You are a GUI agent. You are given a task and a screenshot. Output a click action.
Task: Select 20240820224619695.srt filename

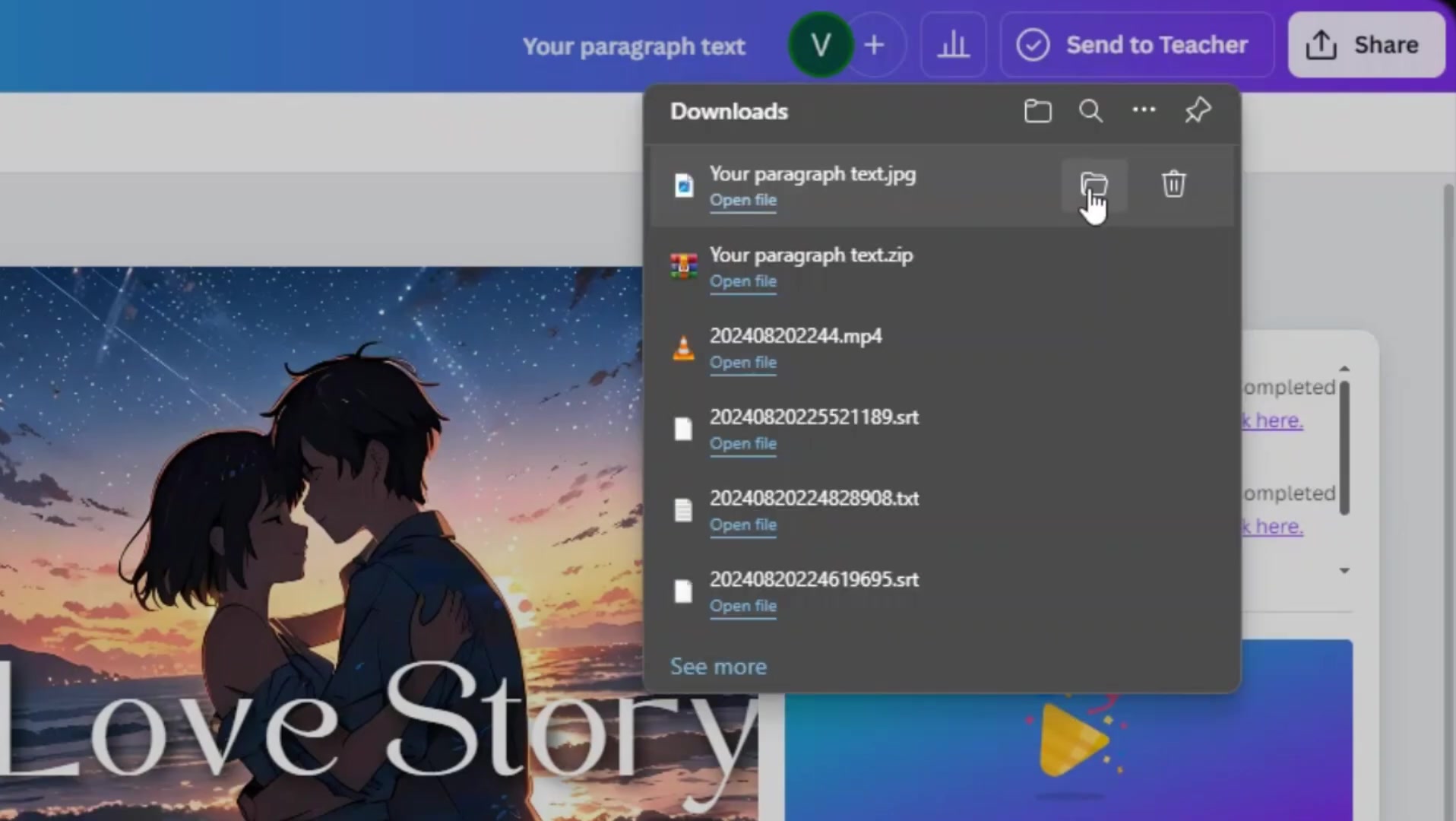814,579
